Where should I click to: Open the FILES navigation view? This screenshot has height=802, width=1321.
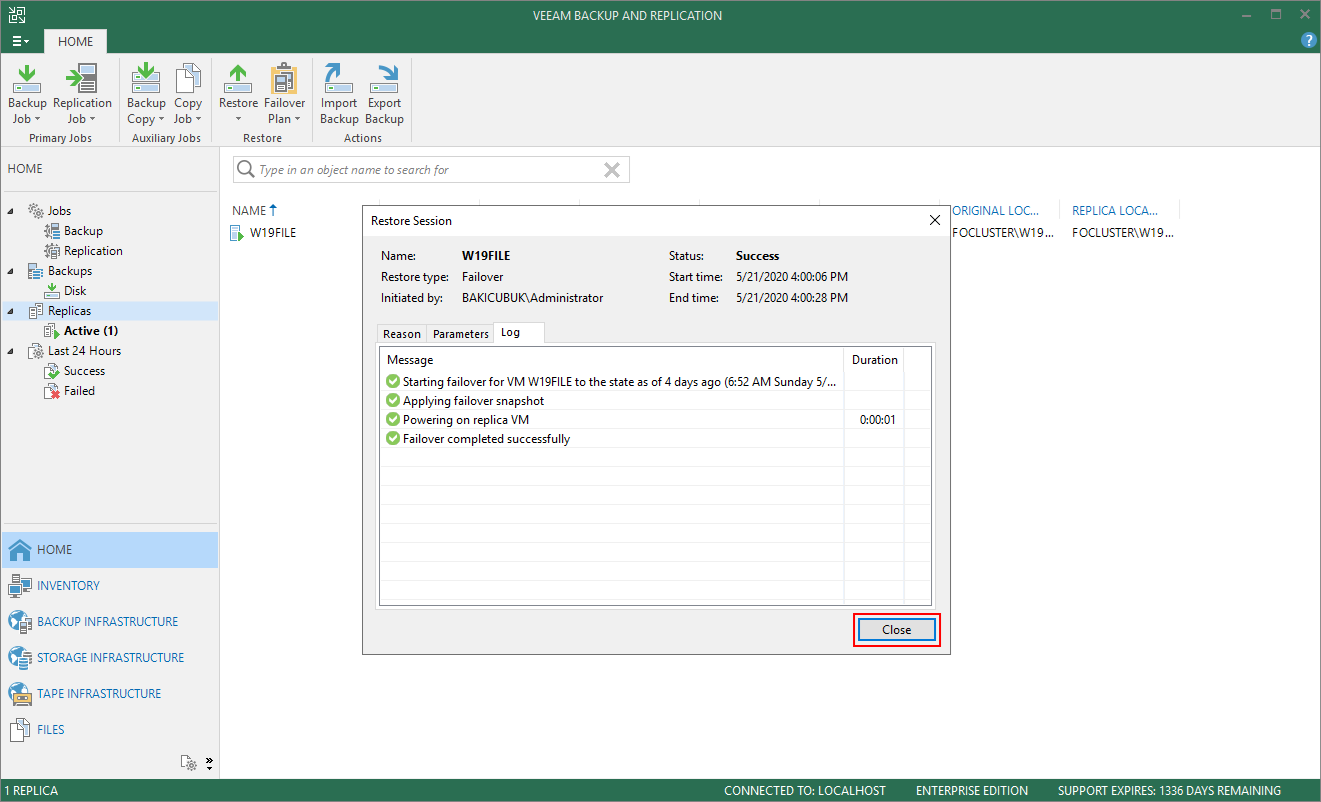point(110,730)
